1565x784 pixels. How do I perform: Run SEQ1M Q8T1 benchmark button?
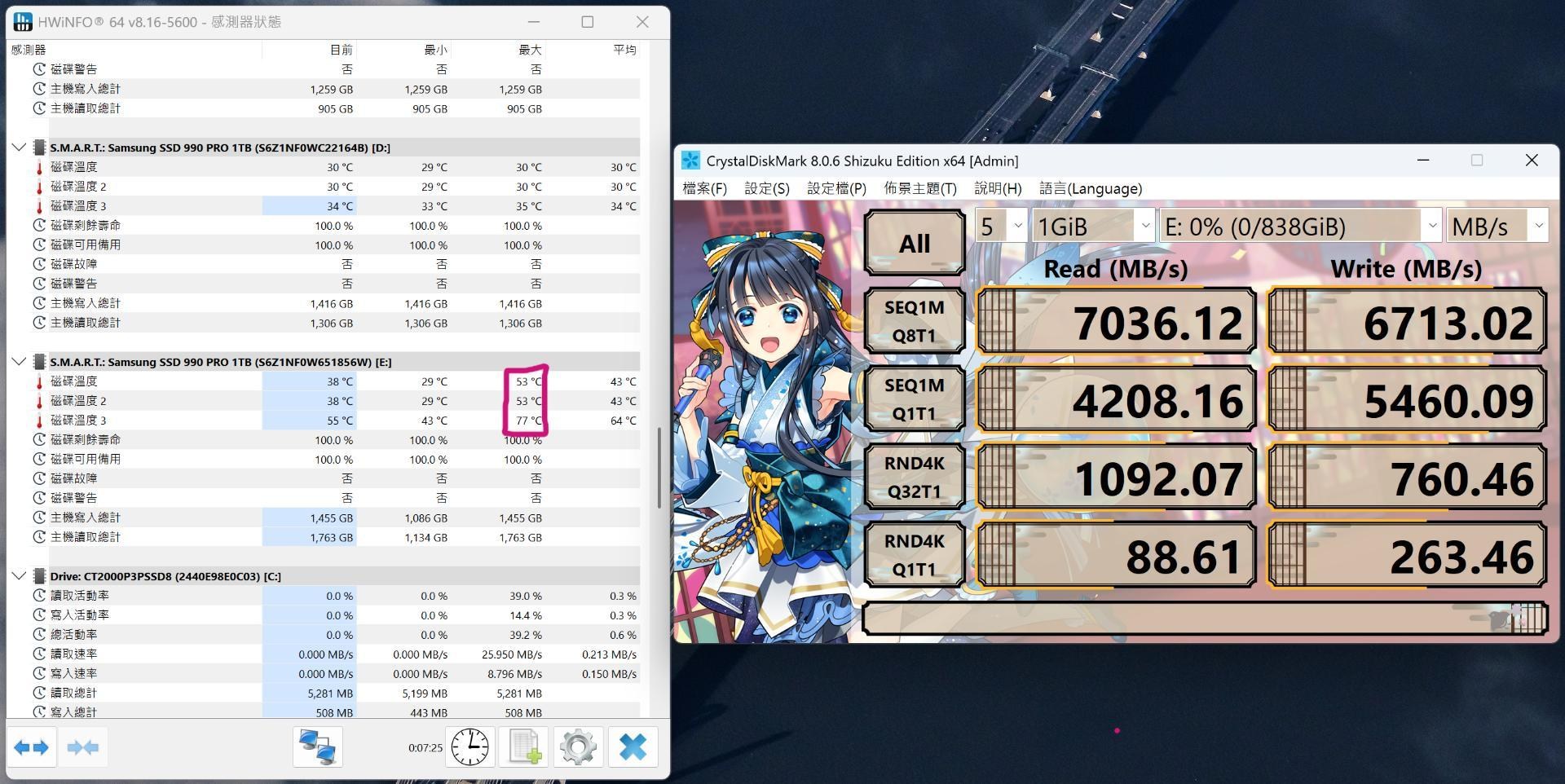click(x=915, y=321)
